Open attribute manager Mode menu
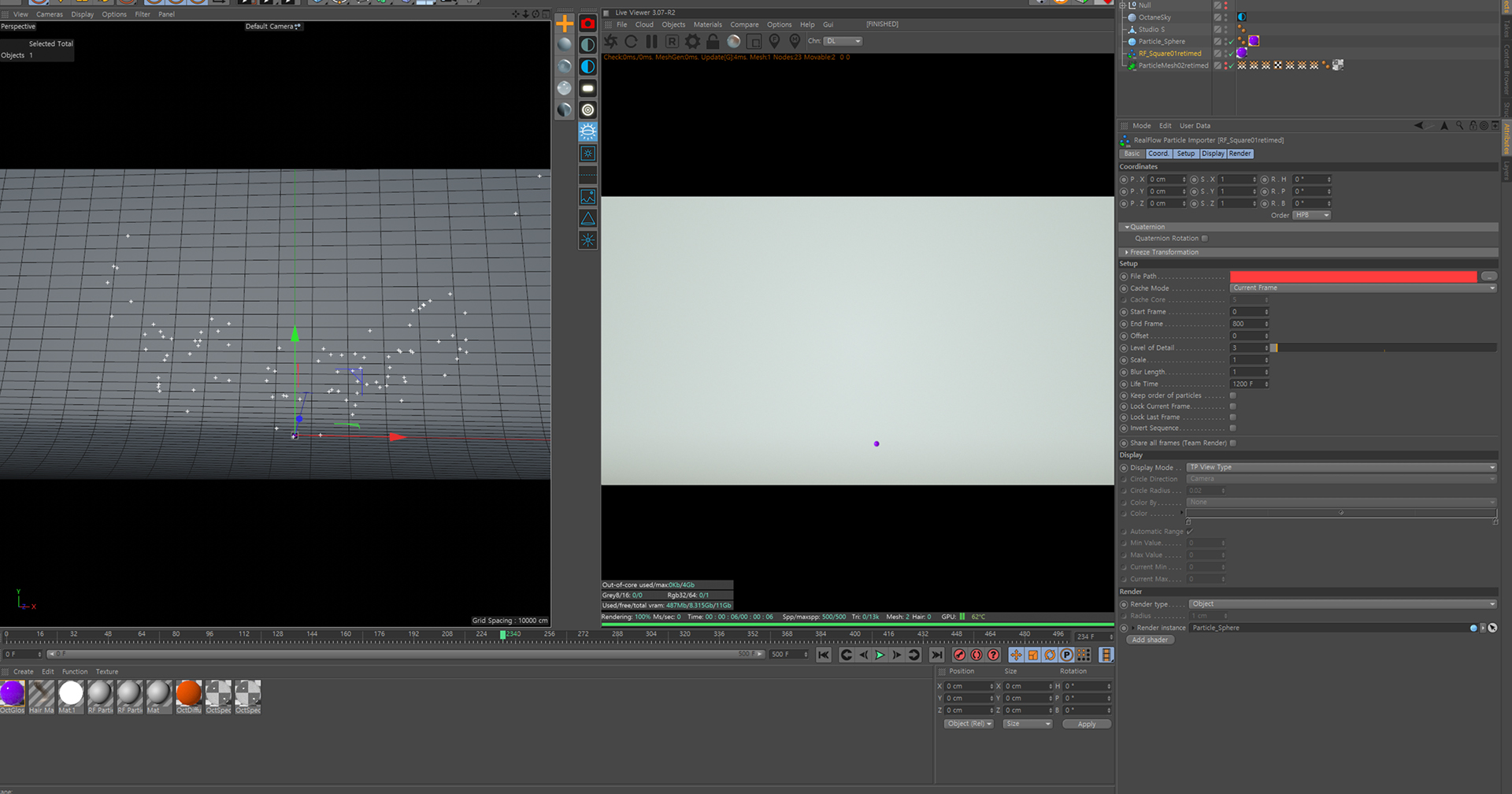This screenshot has height=794, width=1512. [1142, 126]
